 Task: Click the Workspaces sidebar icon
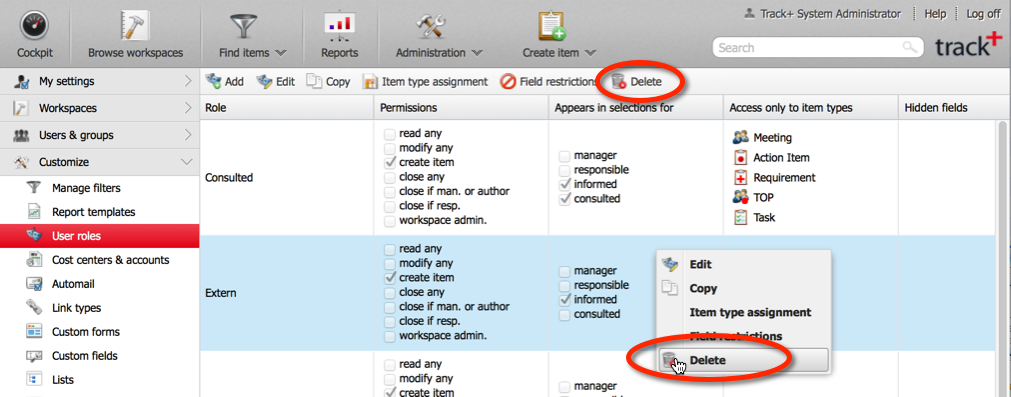(x=21, y=108)
